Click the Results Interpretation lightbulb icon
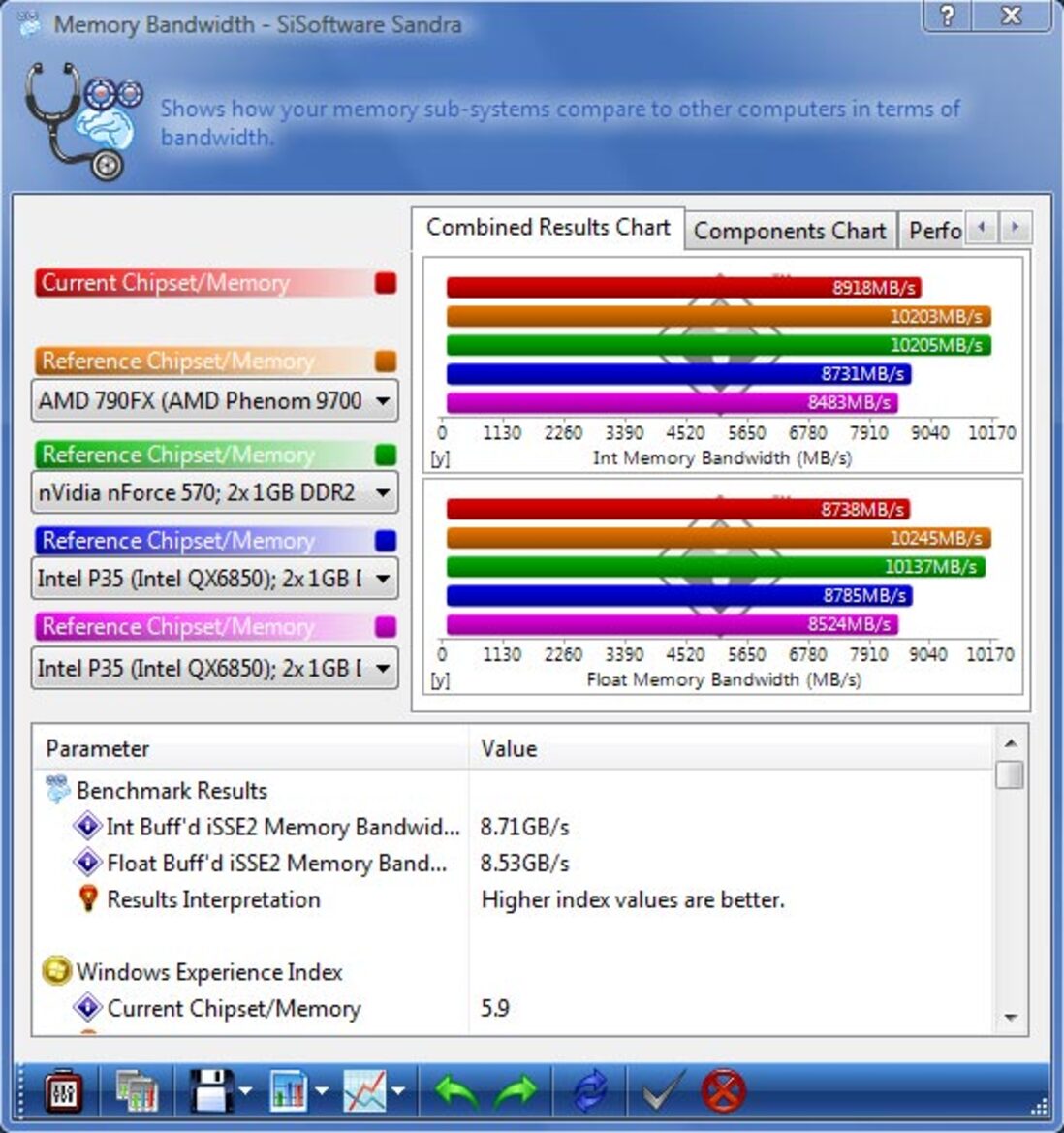The height and width of the screenshot is (1133, 1064). pyautogui.click(x=88, y=898)
